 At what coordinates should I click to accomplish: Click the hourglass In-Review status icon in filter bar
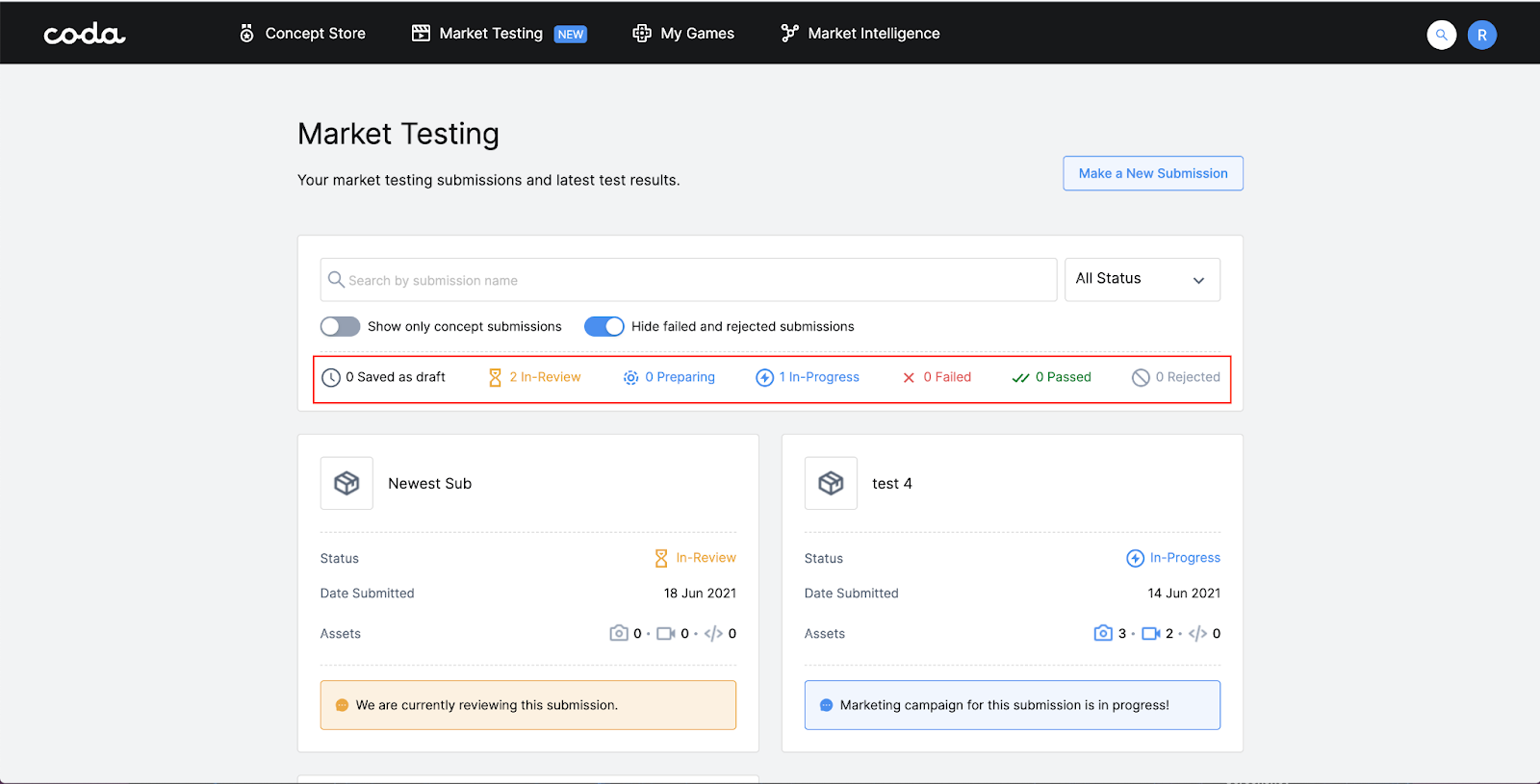point(495,377)
